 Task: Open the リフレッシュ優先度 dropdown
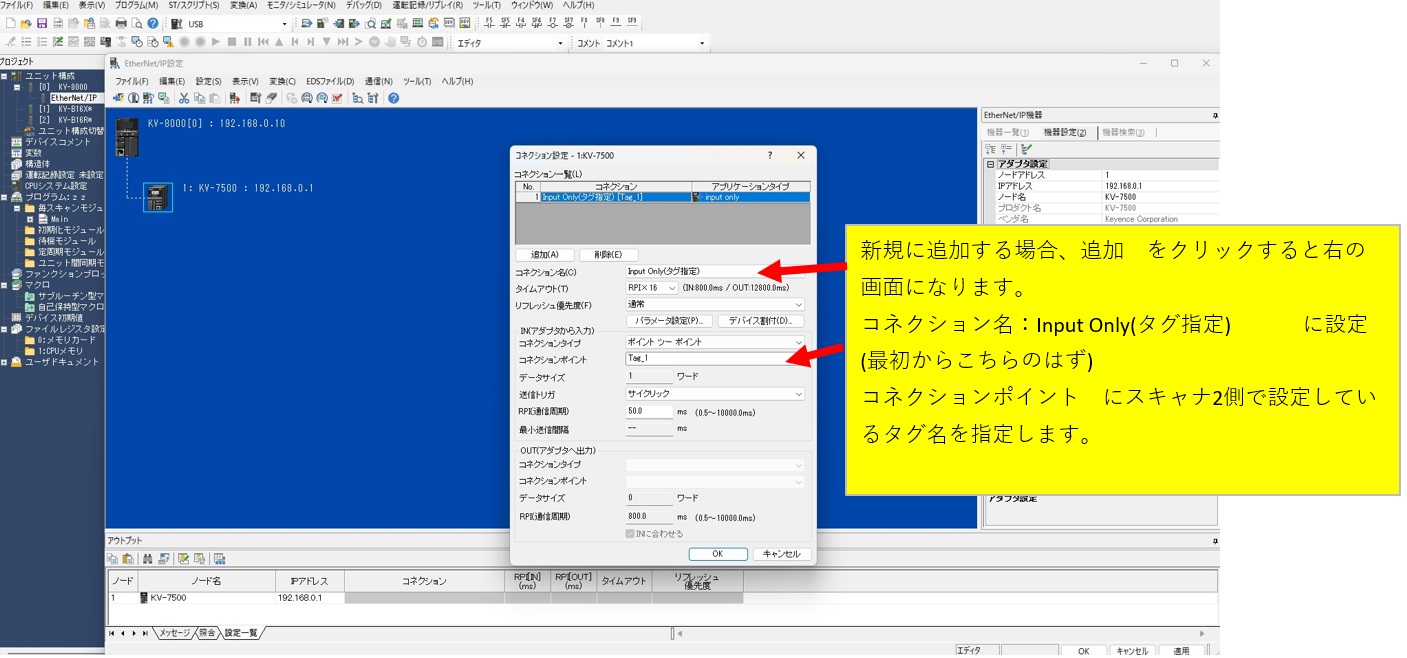(x=714, y=305)
